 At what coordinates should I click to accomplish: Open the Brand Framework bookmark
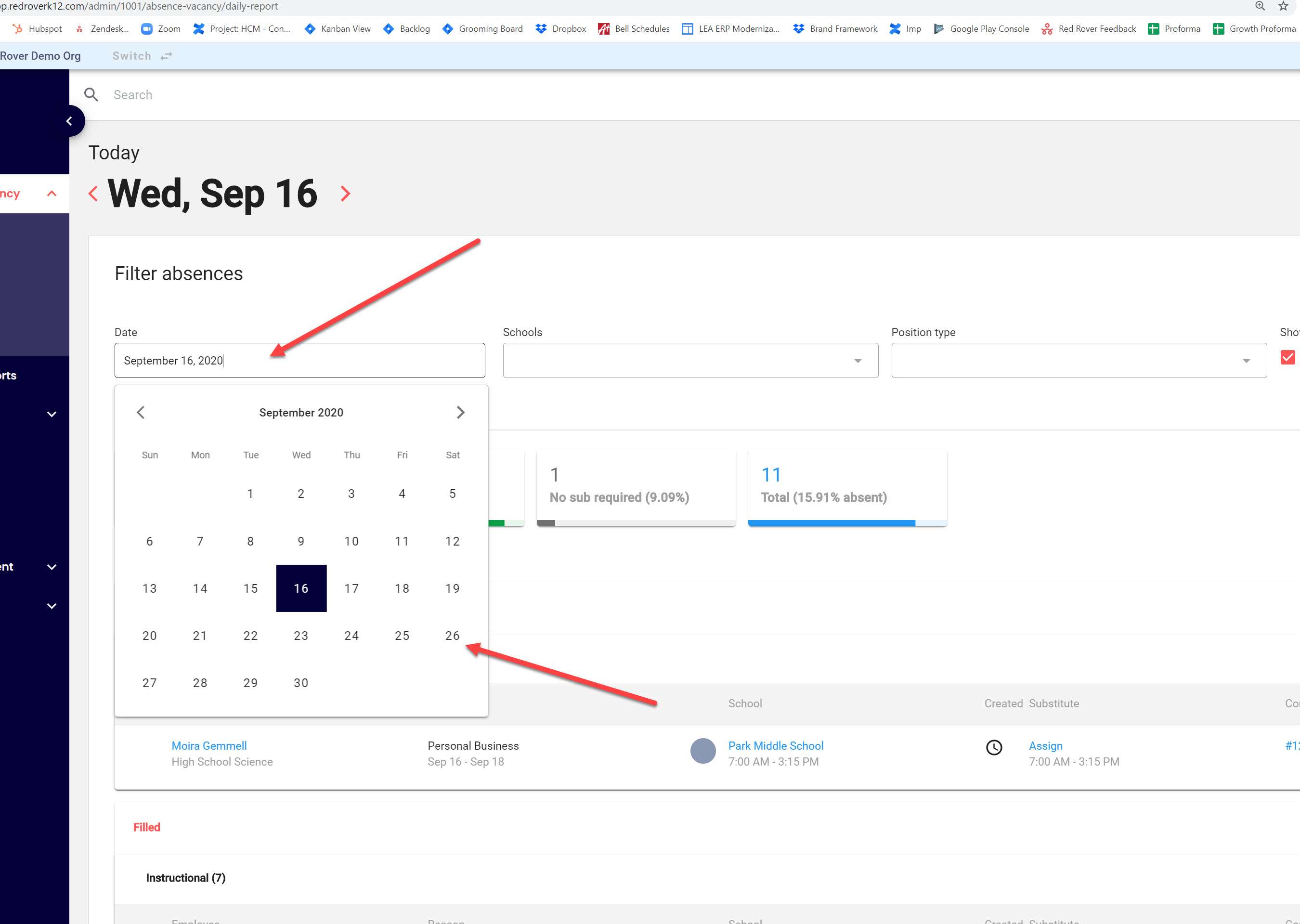[835, 28]
